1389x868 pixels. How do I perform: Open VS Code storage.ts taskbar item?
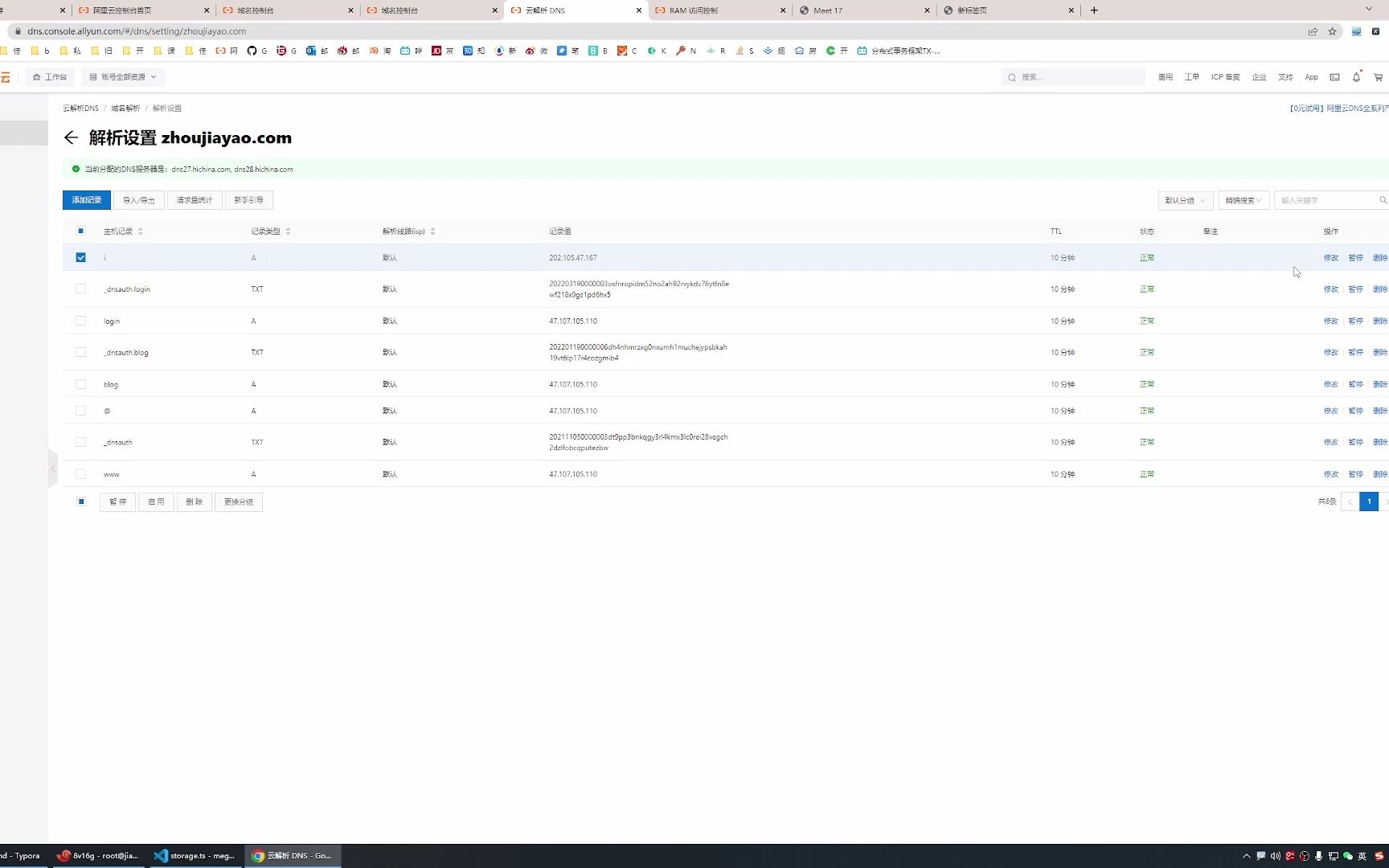(195, 856)
